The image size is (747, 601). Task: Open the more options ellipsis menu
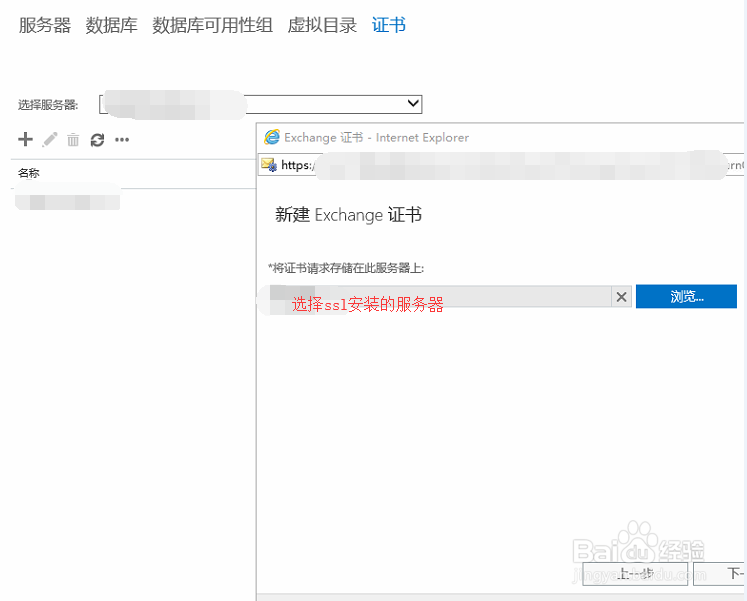122,140
